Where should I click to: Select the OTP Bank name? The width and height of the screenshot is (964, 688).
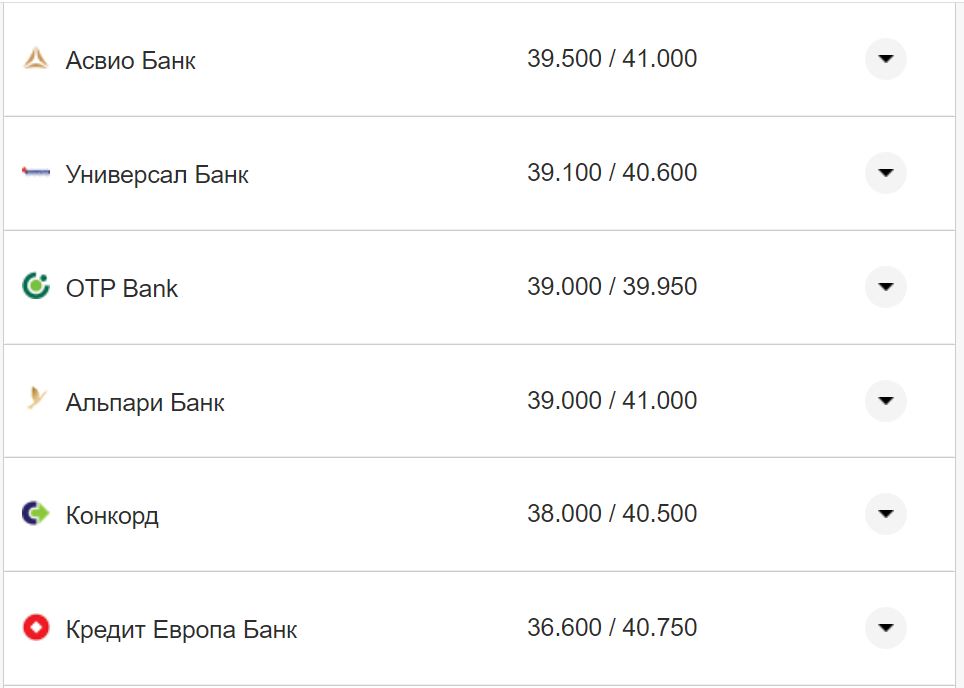122,289
